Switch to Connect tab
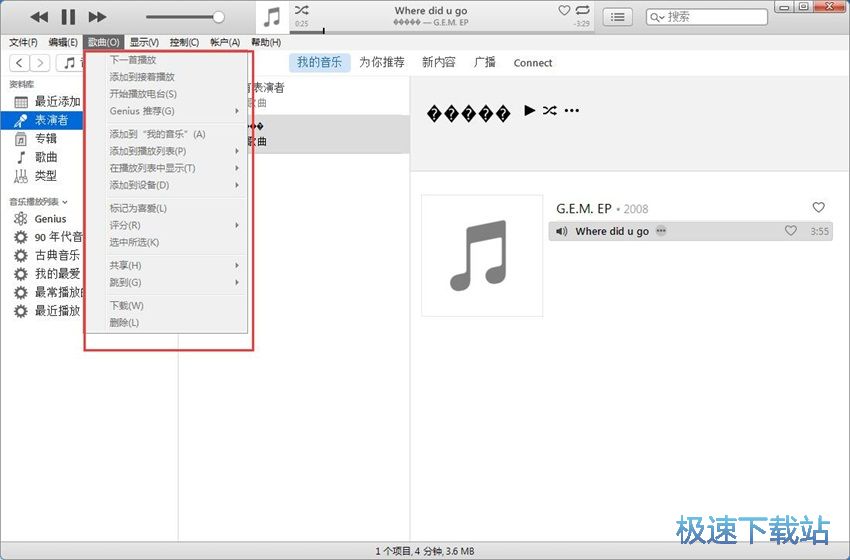The image size is (850, 560). pyautogui.click(x=532, y=63)
